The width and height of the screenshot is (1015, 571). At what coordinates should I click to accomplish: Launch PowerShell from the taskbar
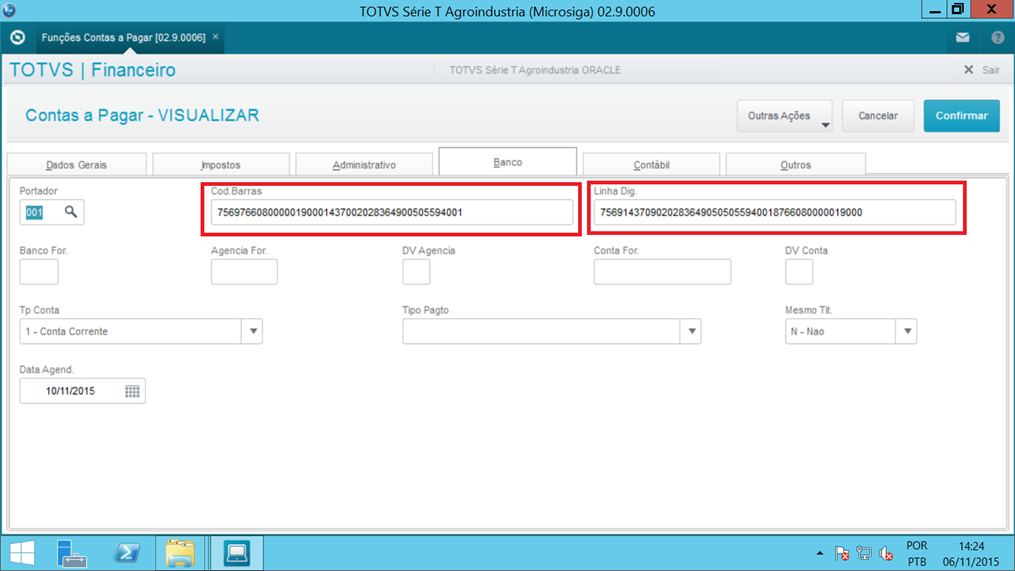(x=126, y=553)
